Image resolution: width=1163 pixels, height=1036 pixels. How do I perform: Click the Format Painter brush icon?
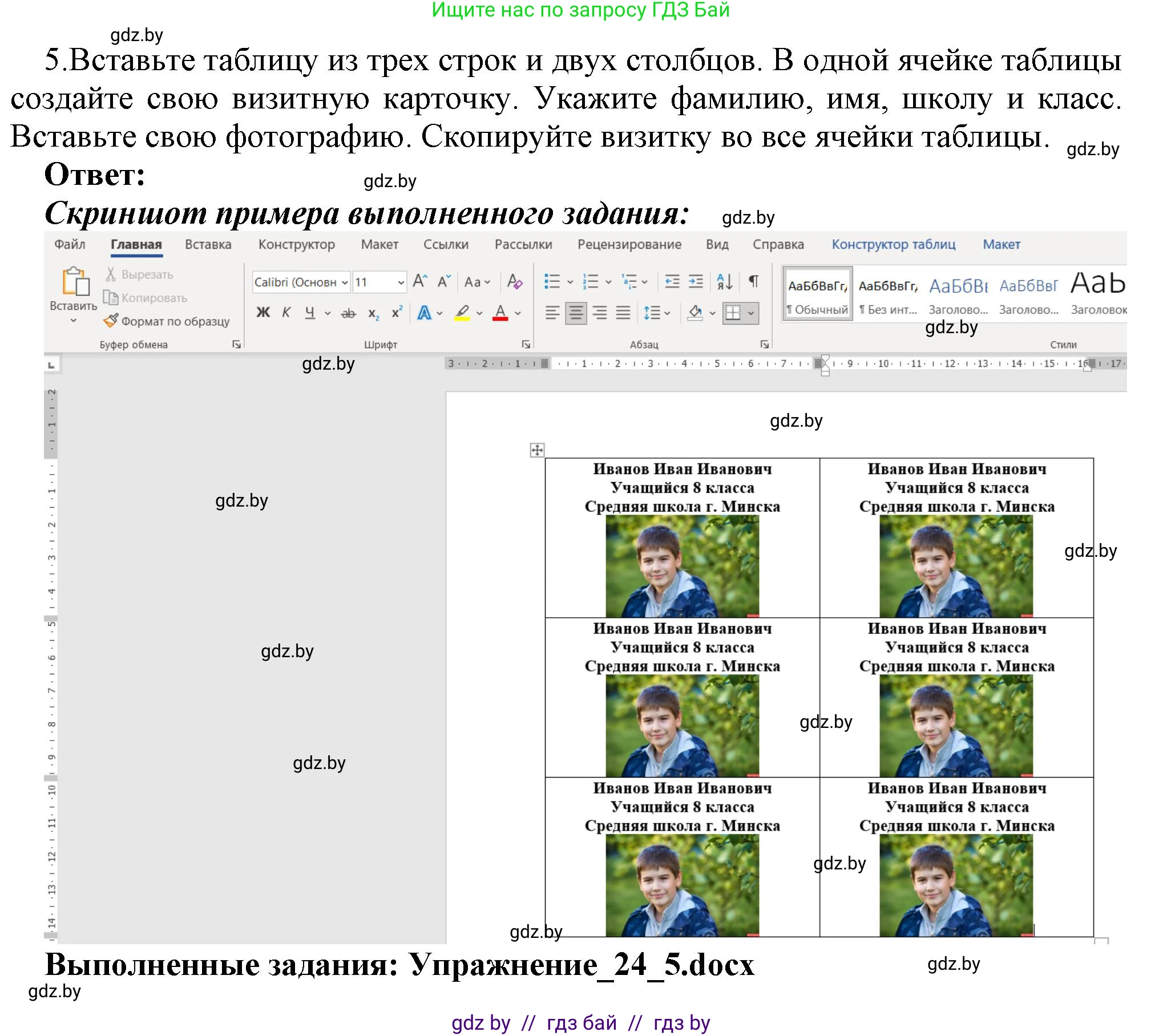111,321
